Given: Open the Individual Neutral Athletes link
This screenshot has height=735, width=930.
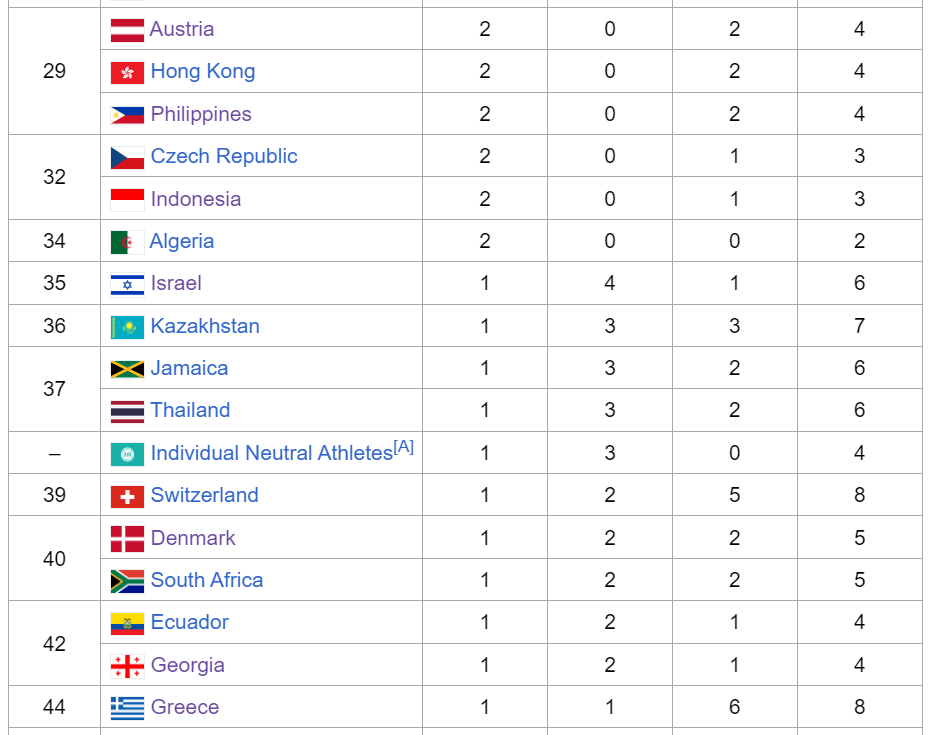Looking at the screenshot, I should 272,453.
